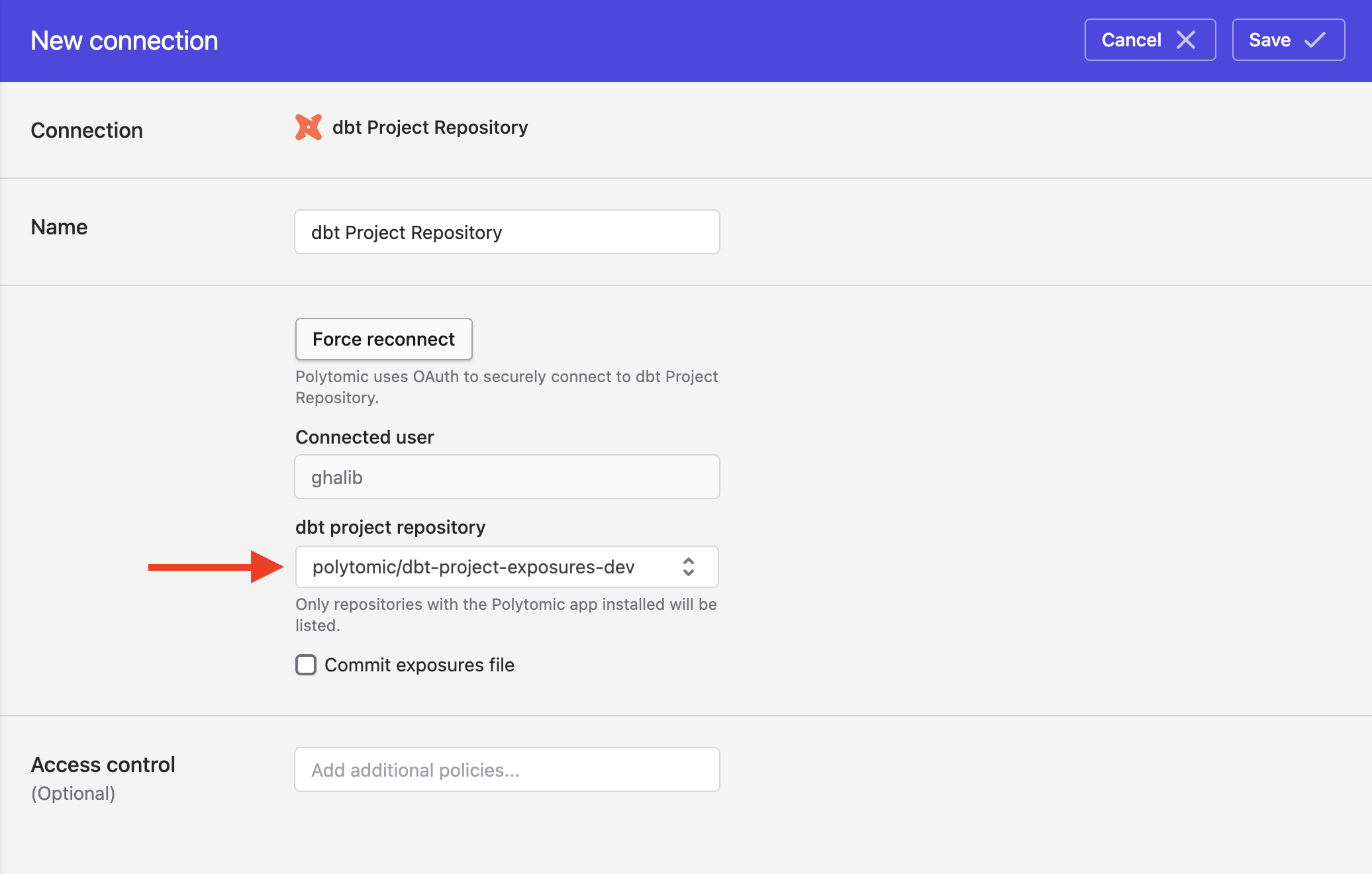Click the 'Add additional policies...' field

507,769
